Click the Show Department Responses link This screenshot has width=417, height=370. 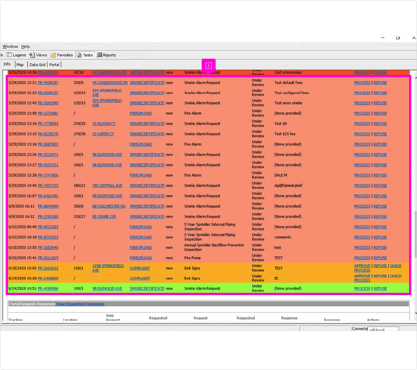pos(80,304)
